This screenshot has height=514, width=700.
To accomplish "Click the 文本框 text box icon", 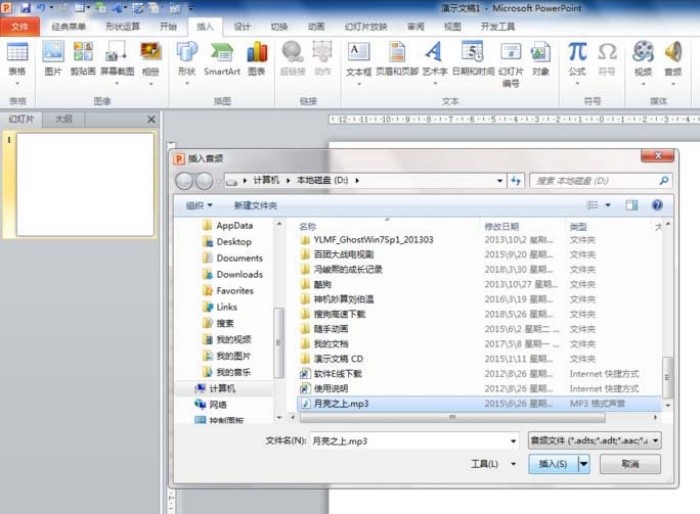I will (358, 53).
